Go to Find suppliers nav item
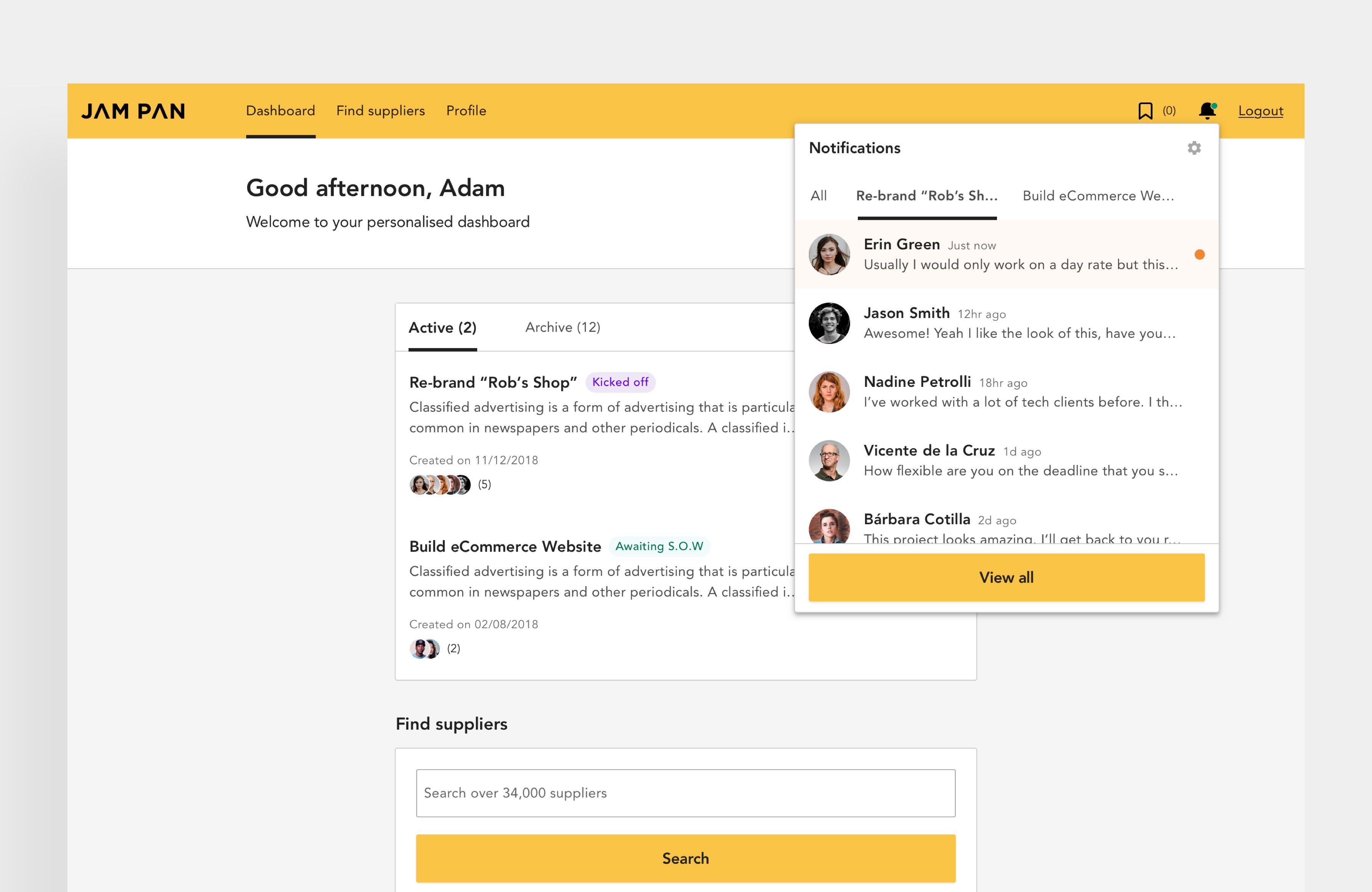The width and height of the screenshot is (1372, 892). point(380,111)
